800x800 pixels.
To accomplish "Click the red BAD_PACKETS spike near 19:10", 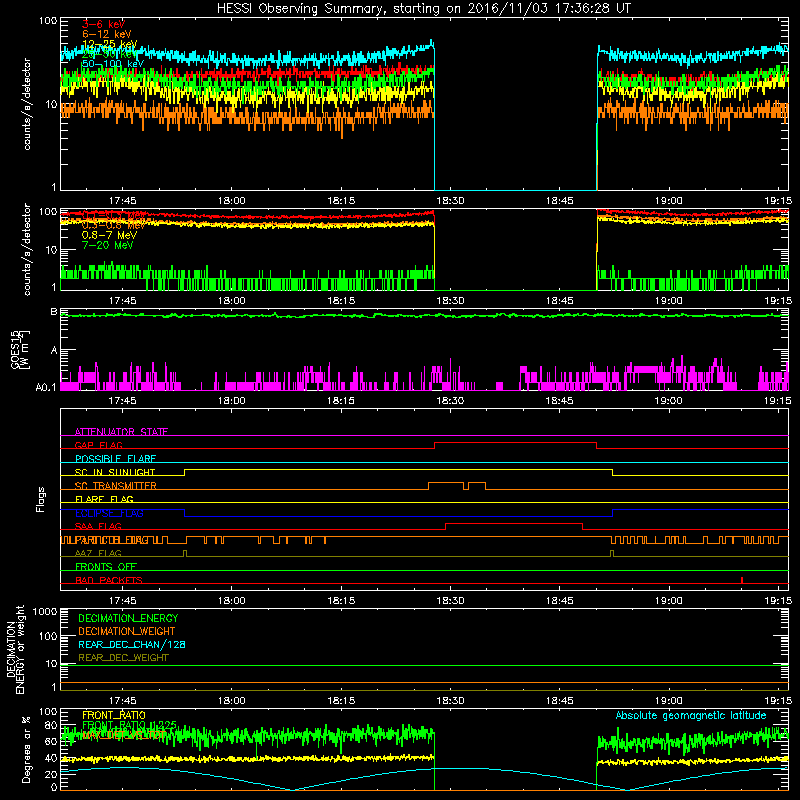I will point(742,580).
